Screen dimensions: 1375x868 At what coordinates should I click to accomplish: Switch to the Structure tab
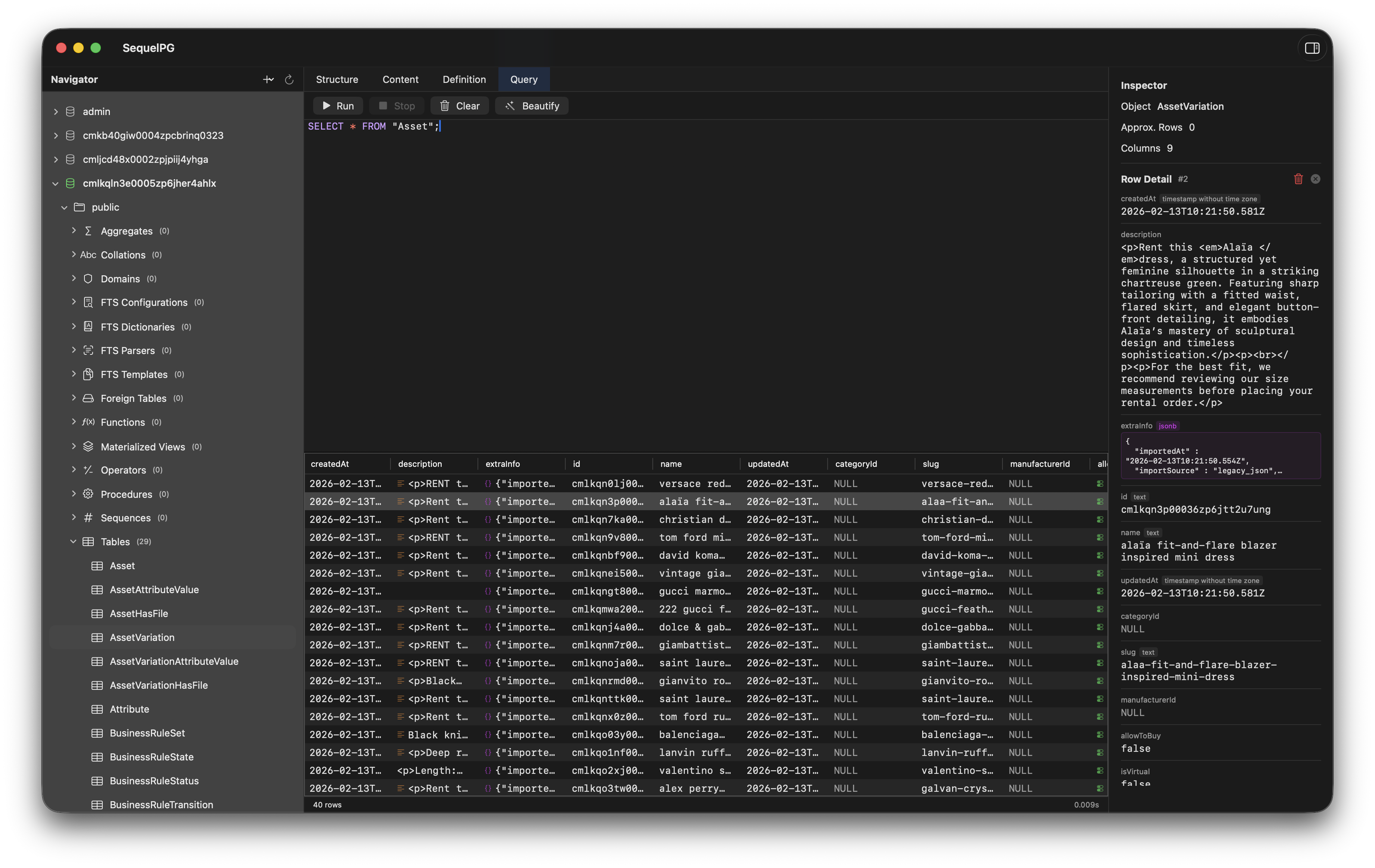click(337, 79)
